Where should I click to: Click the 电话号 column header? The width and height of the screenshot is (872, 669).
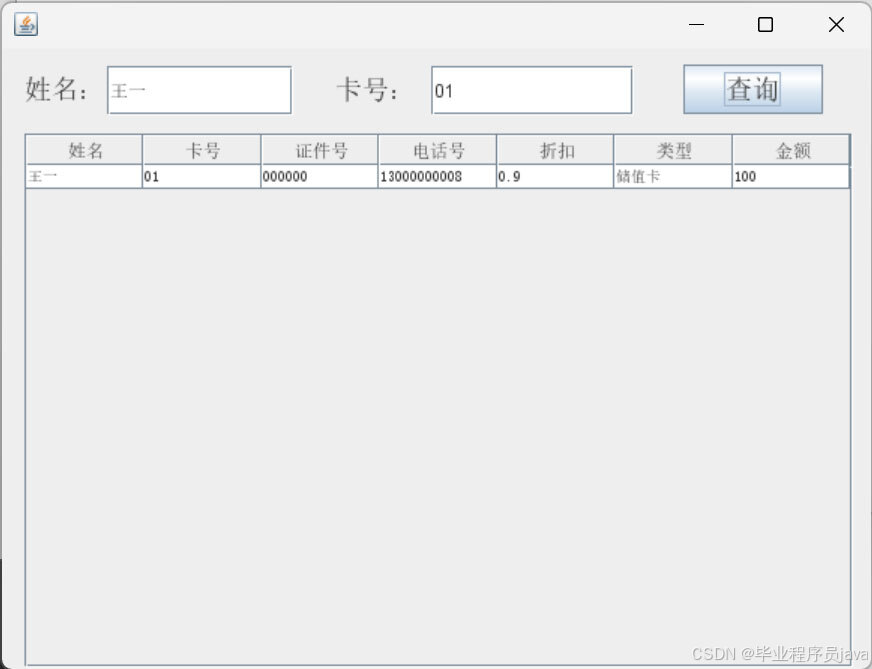tap(436, 150)
